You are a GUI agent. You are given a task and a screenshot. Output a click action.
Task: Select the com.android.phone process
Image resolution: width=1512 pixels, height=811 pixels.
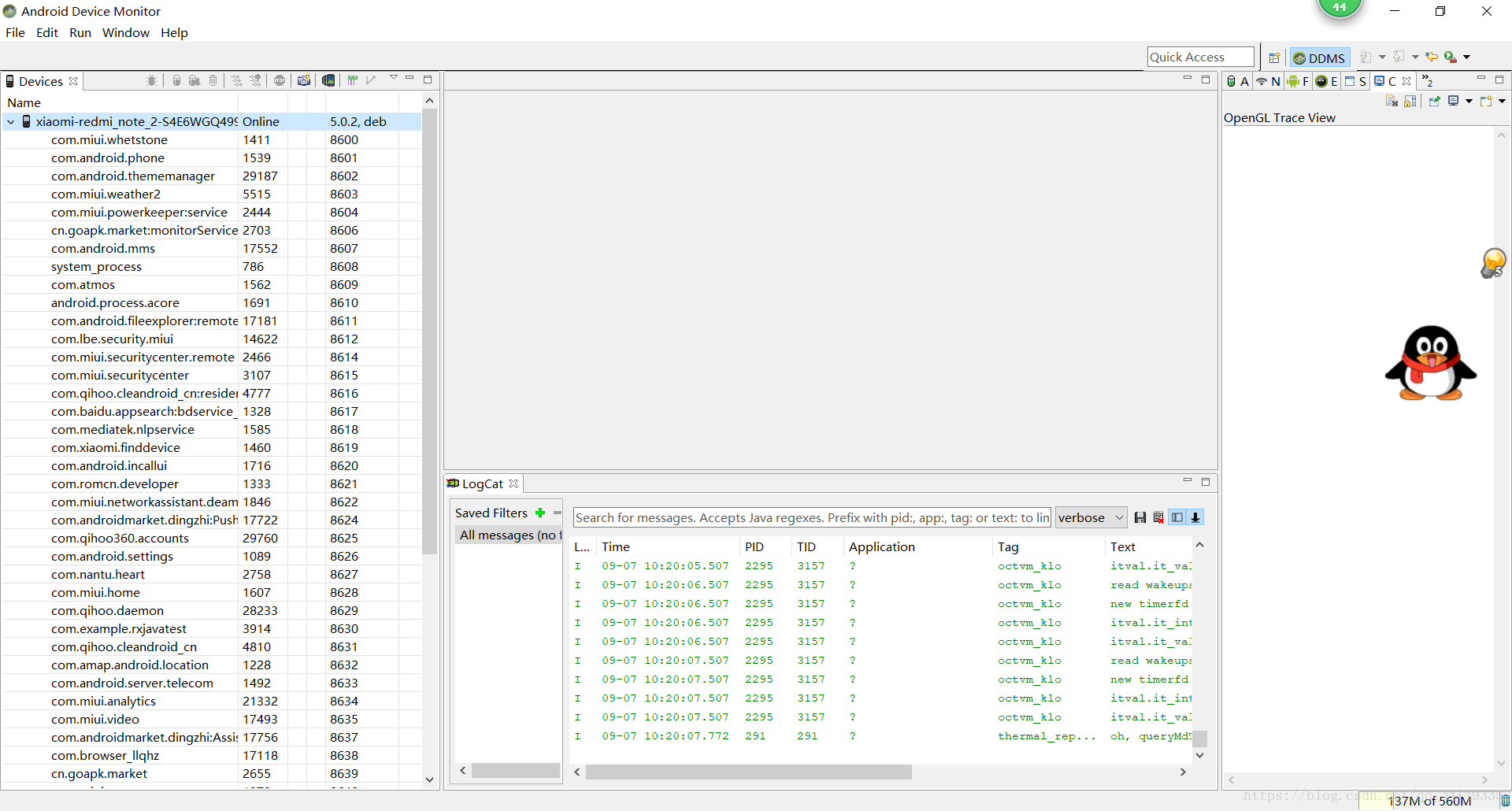pyautogui.click(x=211, y=158)
